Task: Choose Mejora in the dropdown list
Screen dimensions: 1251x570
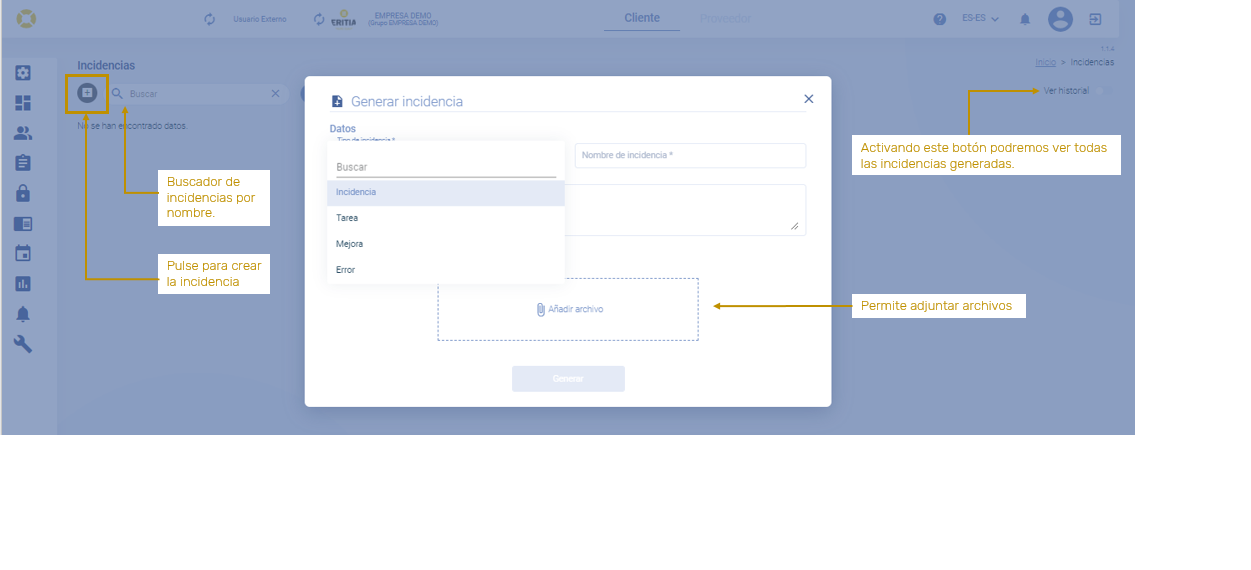Action: 350,244
